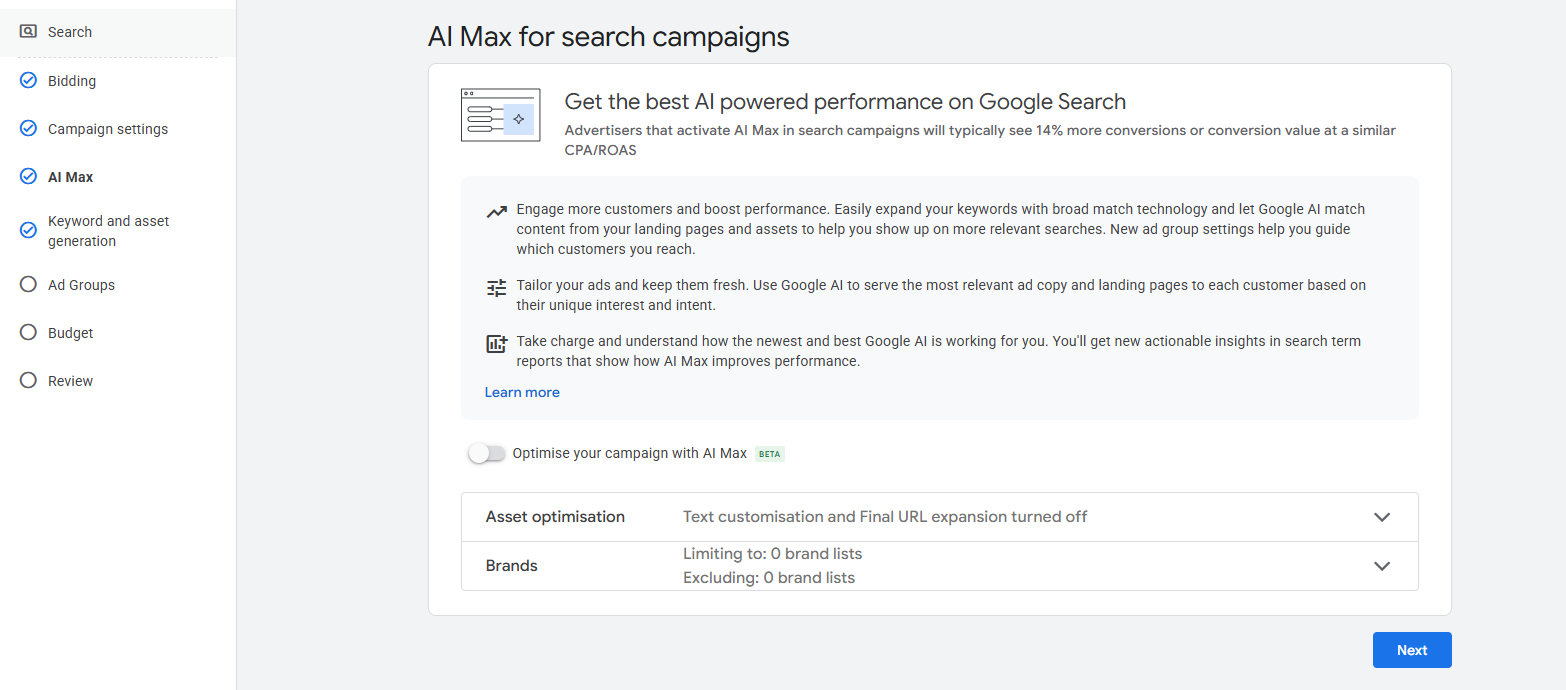
Task: Open the Asset optimisation row
Action: tap(555, 517)
